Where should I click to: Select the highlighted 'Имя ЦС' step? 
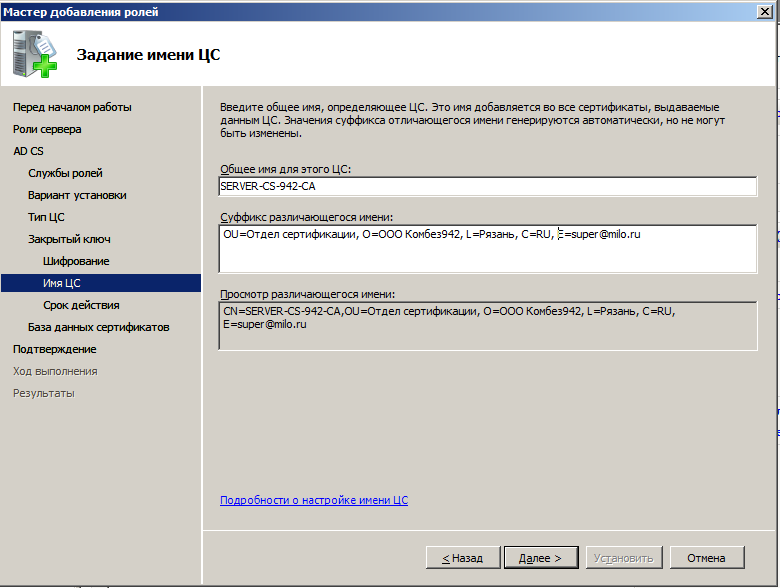click(101, 283)
